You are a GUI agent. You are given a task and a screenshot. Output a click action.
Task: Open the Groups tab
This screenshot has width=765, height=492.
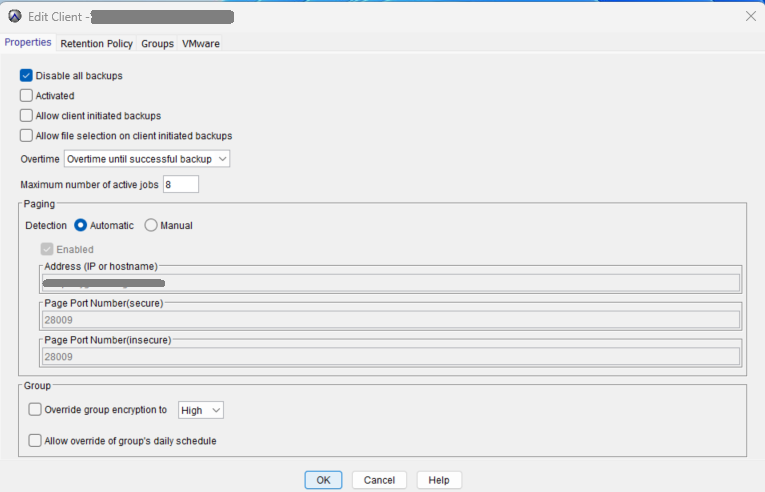point(157,43)
